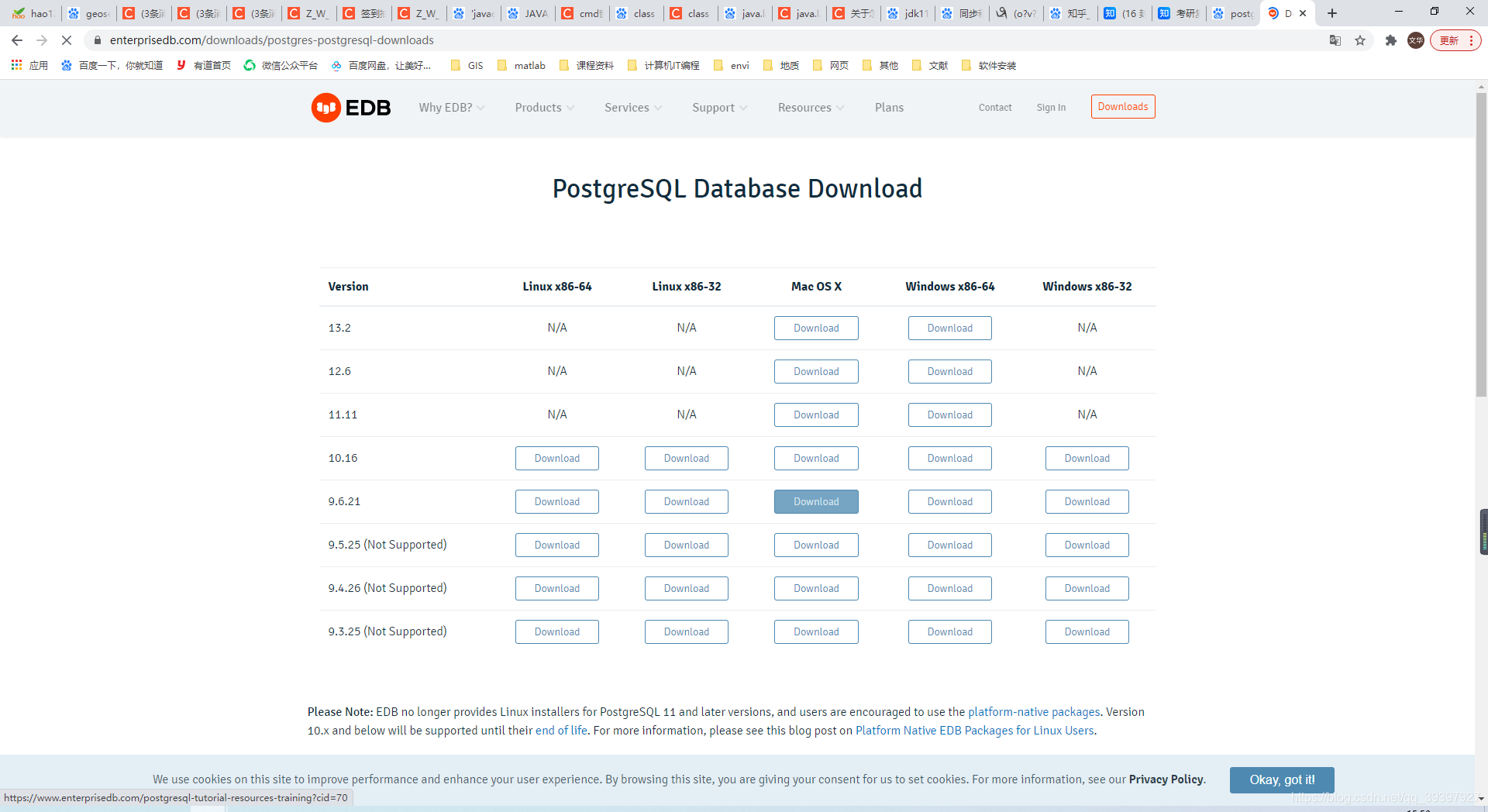Expand the Resources menu
The height and width of the screenshot is (812, 1488).
click(x=811, y=108)
